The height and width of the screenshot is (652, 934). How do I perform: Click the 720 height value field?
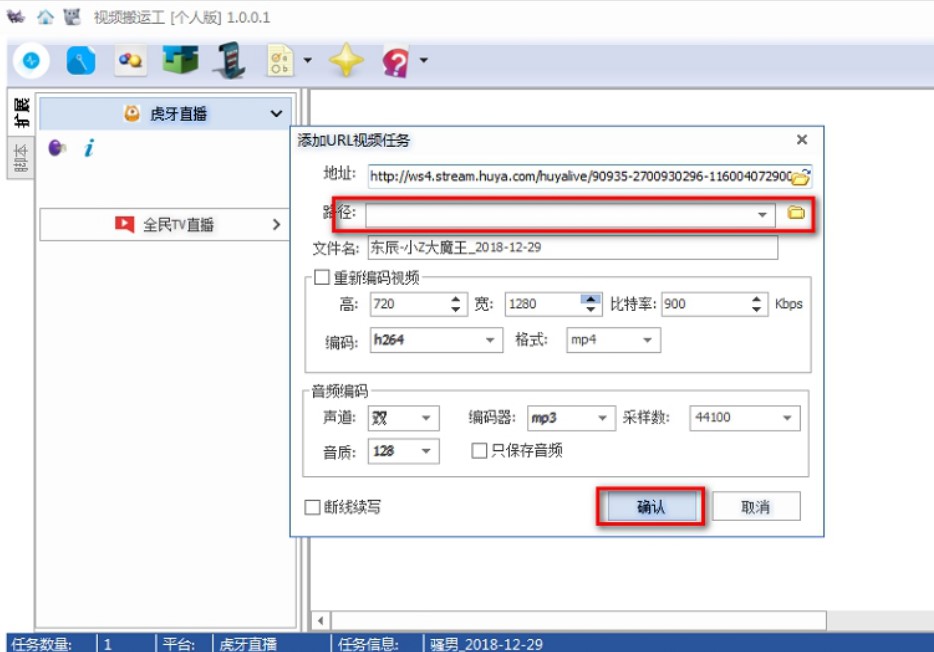tap(410, 304)
